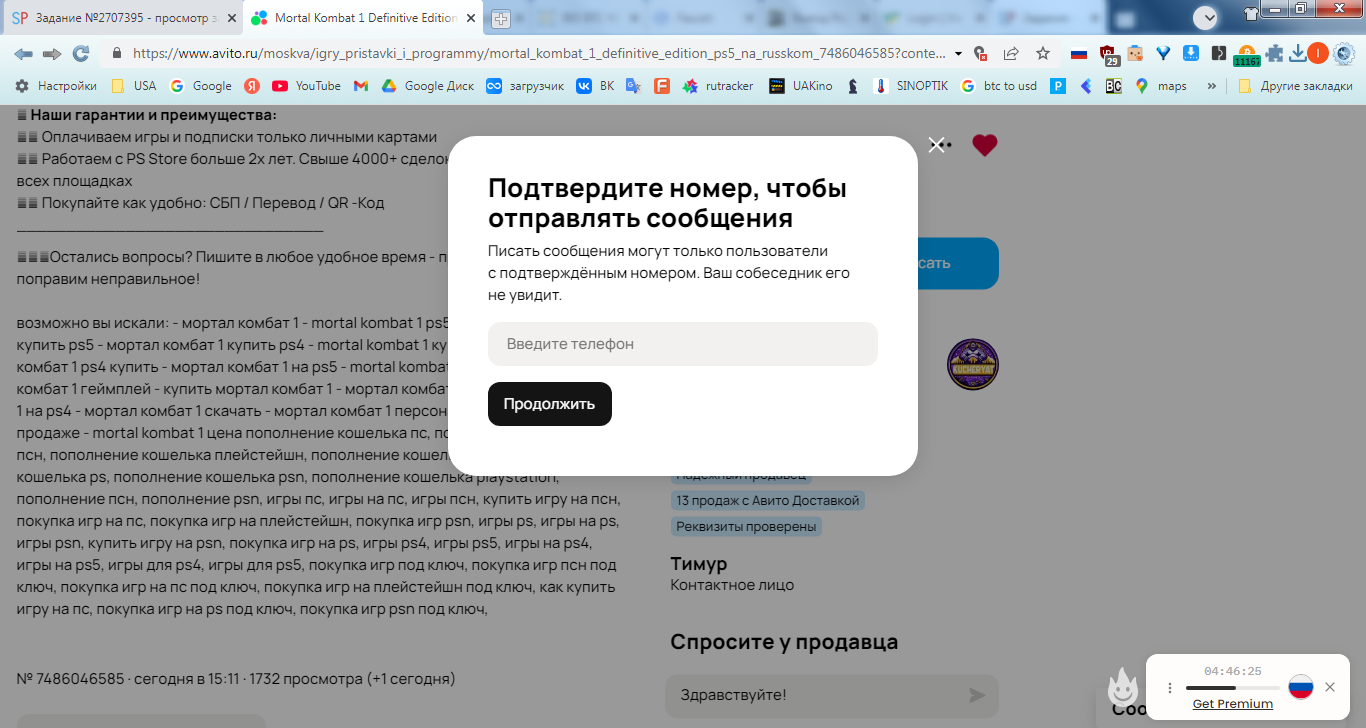The height and width of the screenshot is (728, 1366).
Task: Open the blue P bookmark icon
Action: [1057, 86]
